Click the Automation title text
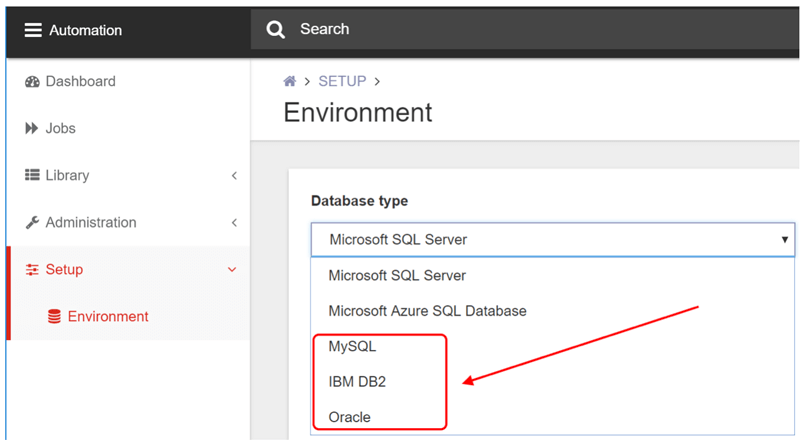This screenshot has width=800, height=441. 86,30
